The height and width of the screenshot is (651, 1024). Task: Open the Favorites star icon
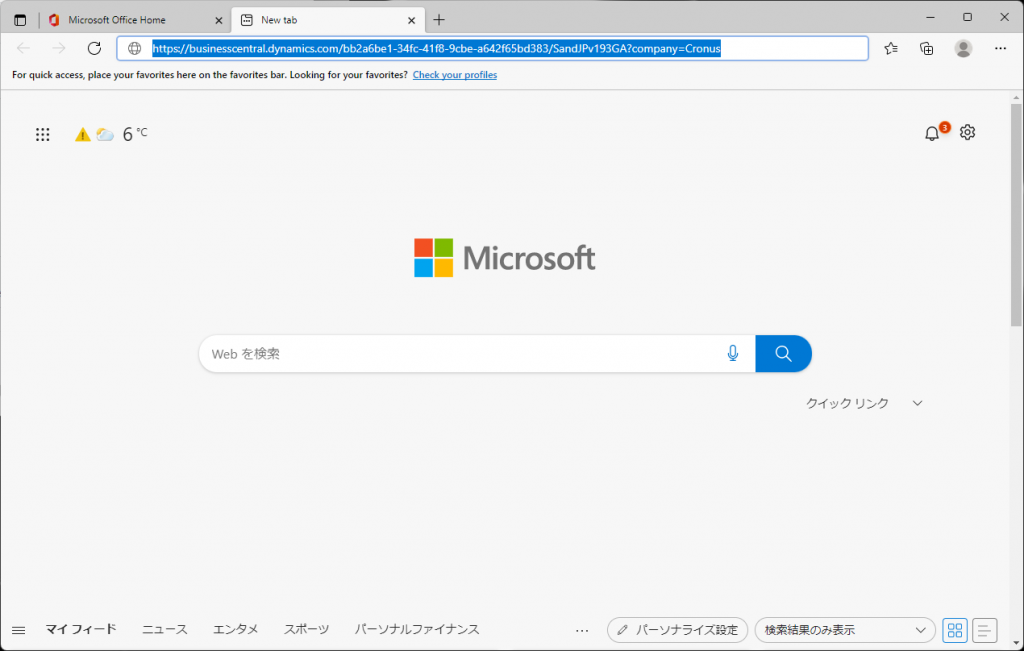(891, 48)
